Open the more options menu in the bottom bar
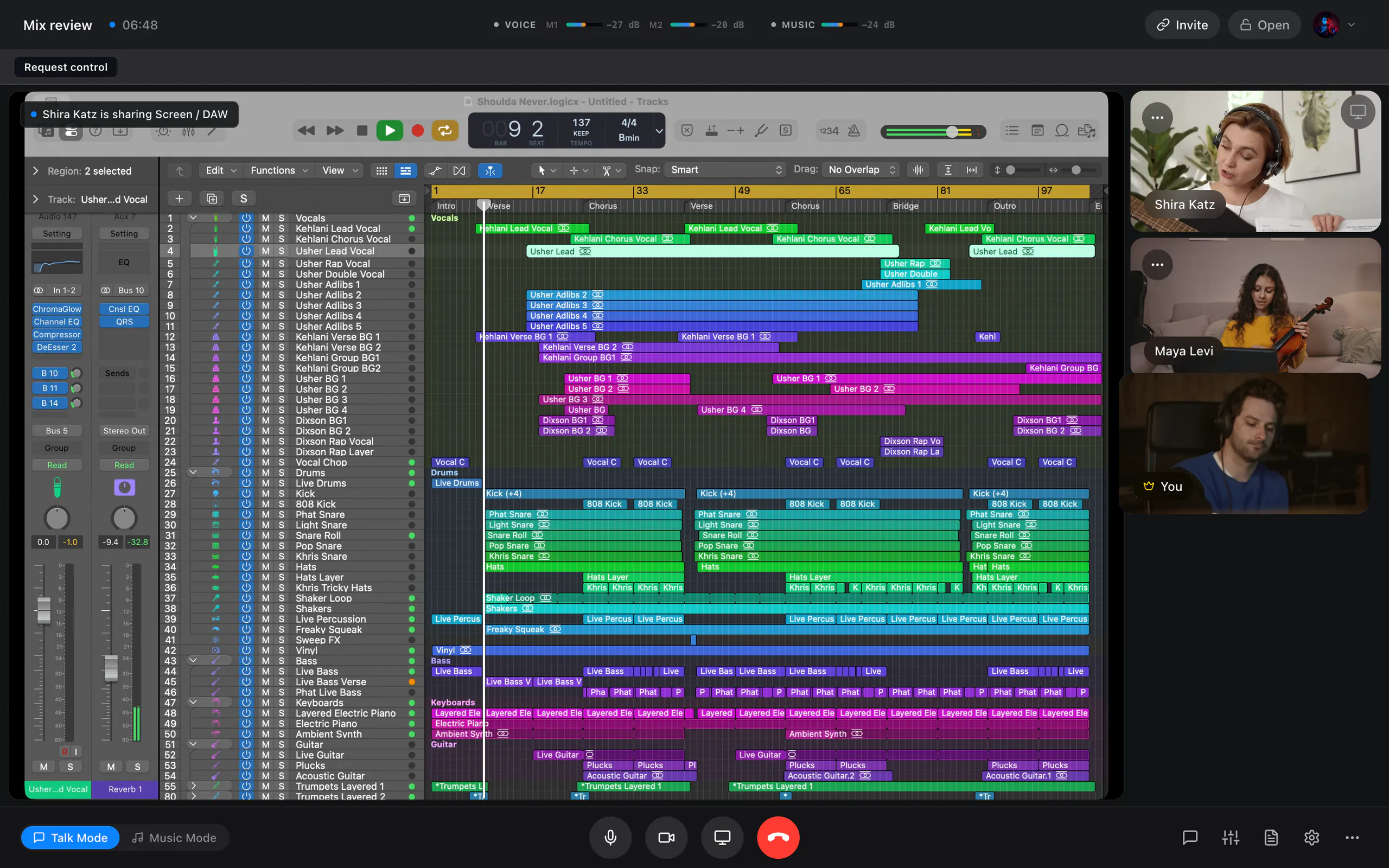 pos(1352,838)
